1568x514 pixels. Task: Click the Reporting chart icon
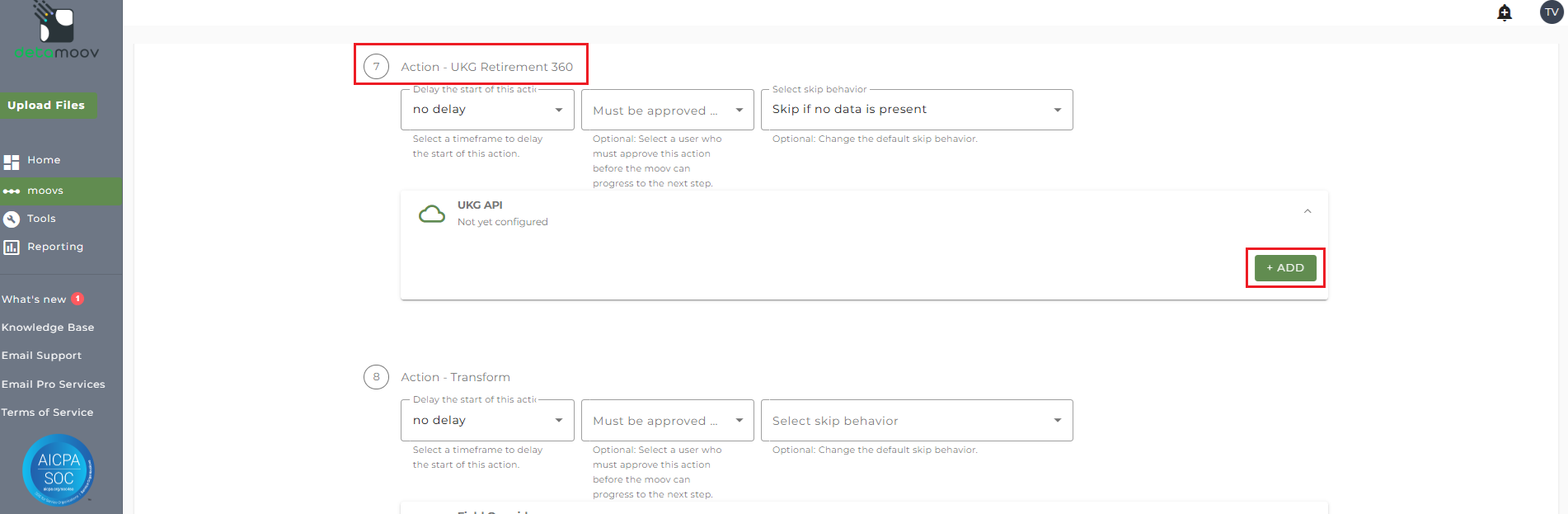[12, 247]
